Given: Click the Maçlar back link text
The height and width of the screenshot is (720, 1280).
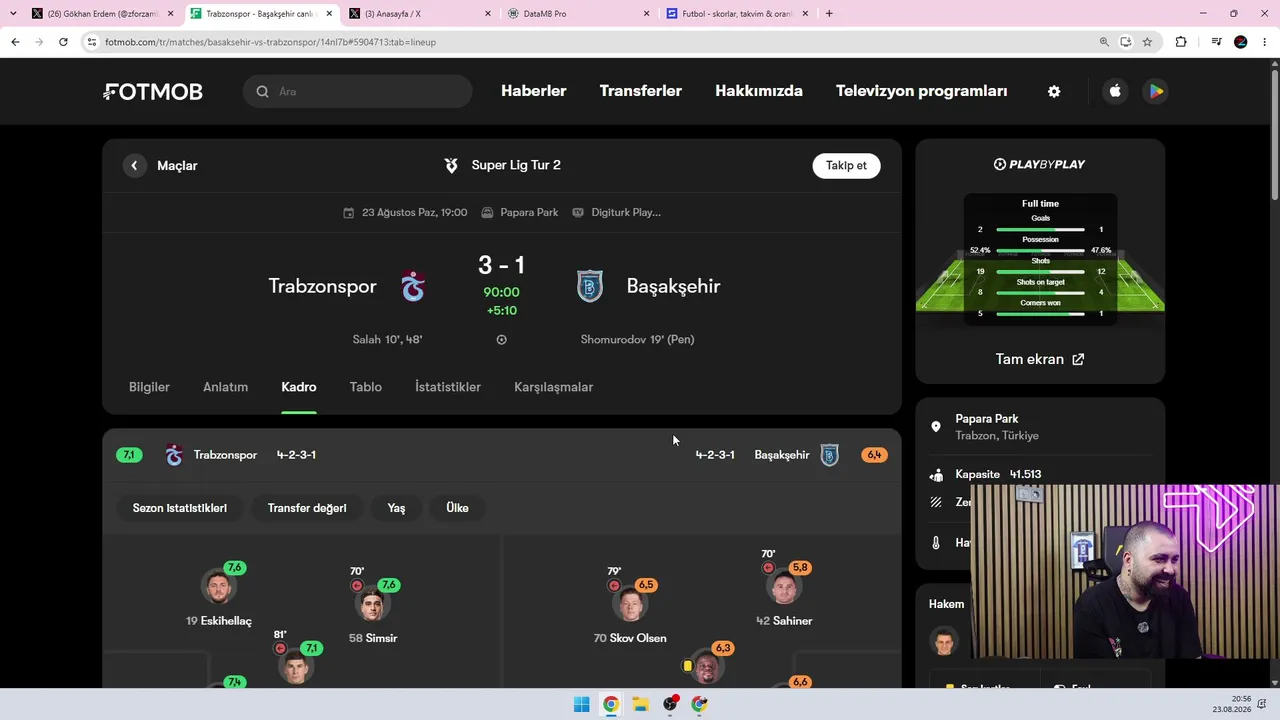Looking at the screenshot, I should point(177,166).
